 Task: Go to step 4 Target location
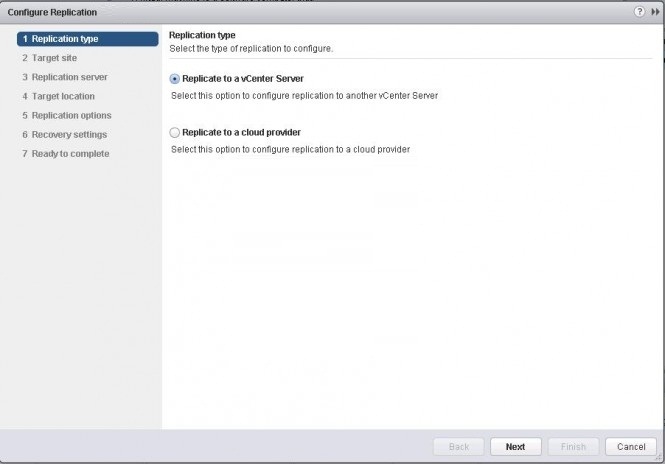(59, 96)
